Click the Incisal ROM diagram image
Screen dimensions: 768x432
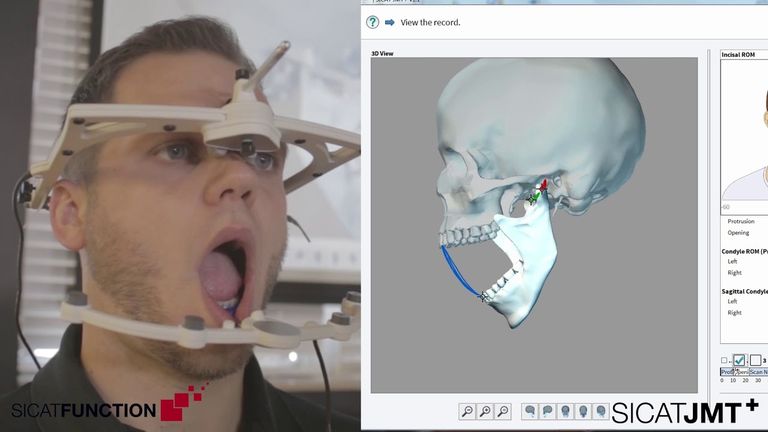click(x=744, y=137)
